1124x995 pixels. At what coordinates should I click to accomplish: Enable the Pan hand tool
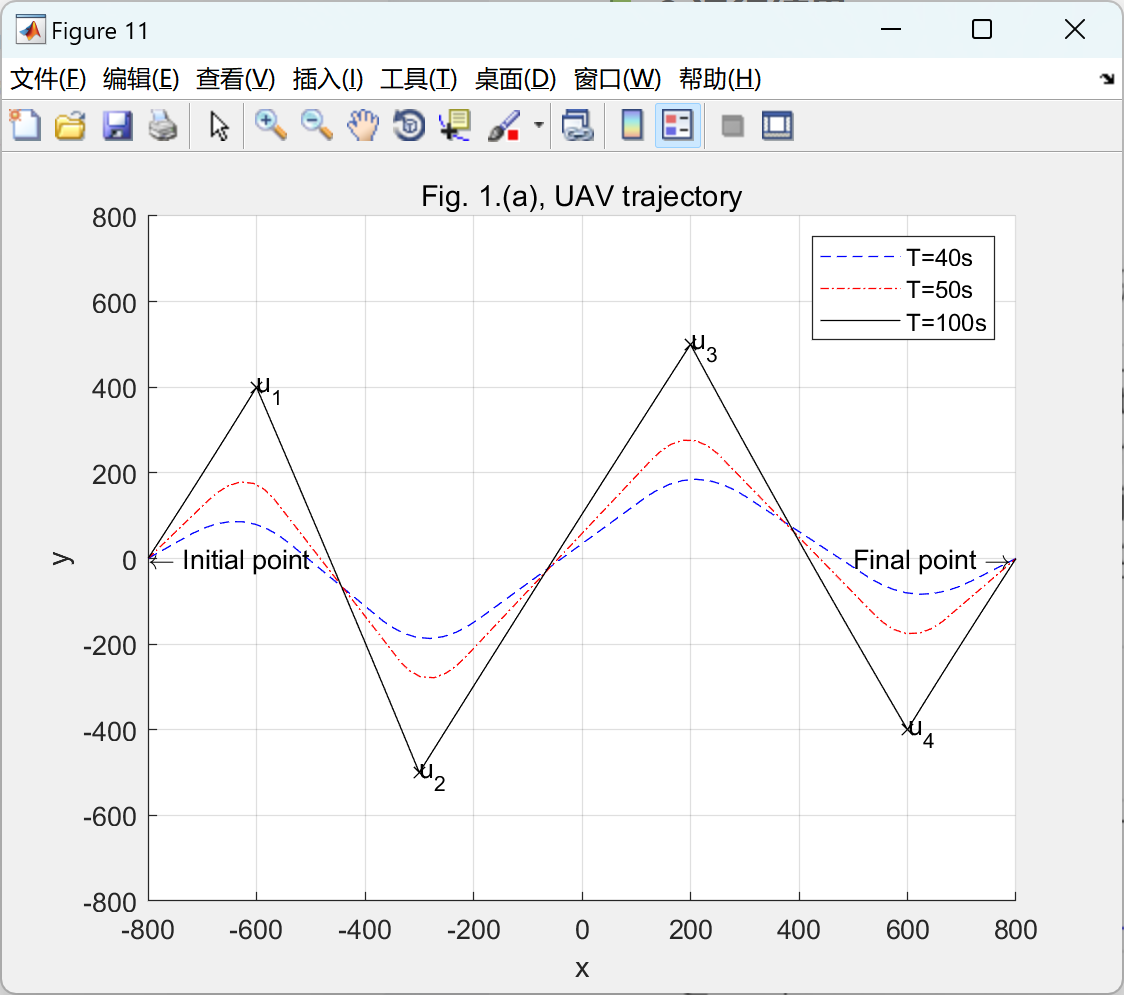(x=363, y=125)
